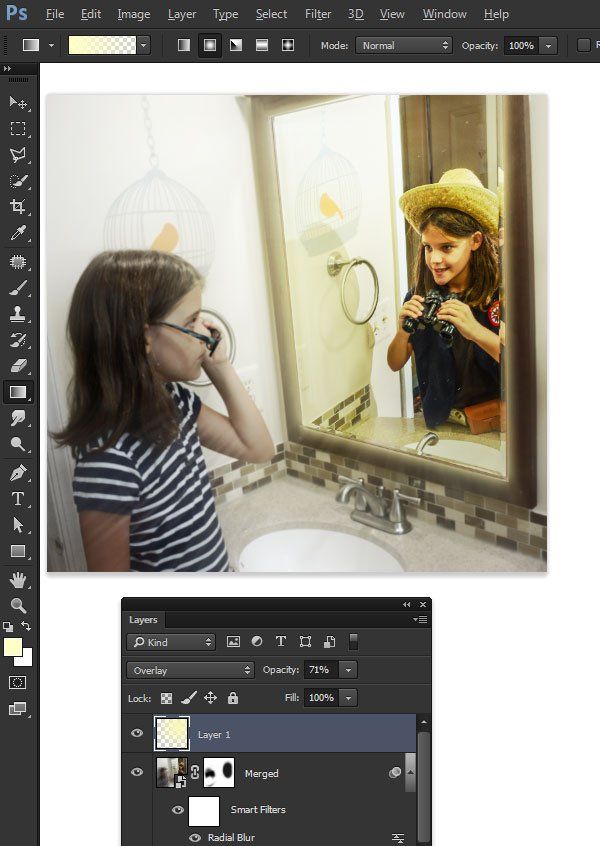Choose the Linear Gradient style
The height and width of the screenshot is (846, 600).
[x=184, y=45]
